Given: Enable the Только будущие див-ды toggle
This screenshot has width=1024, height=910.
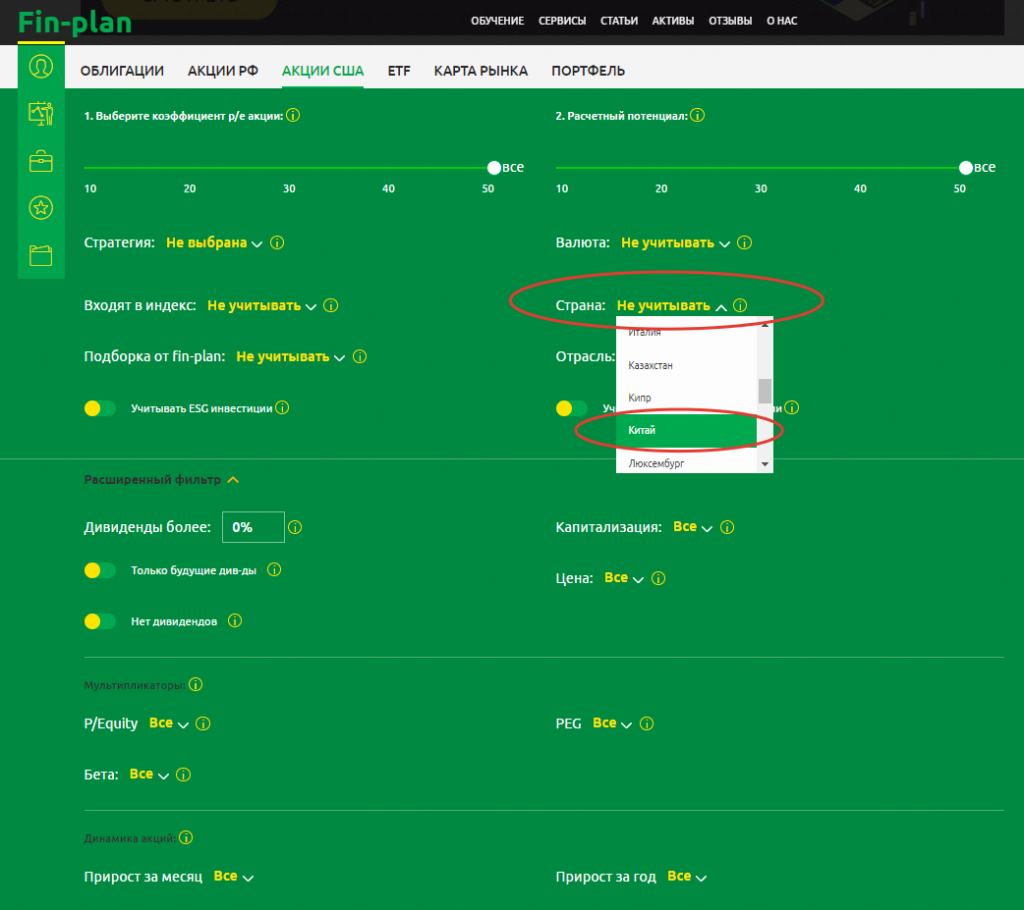Looking at the screenshot, I should 100,570.
